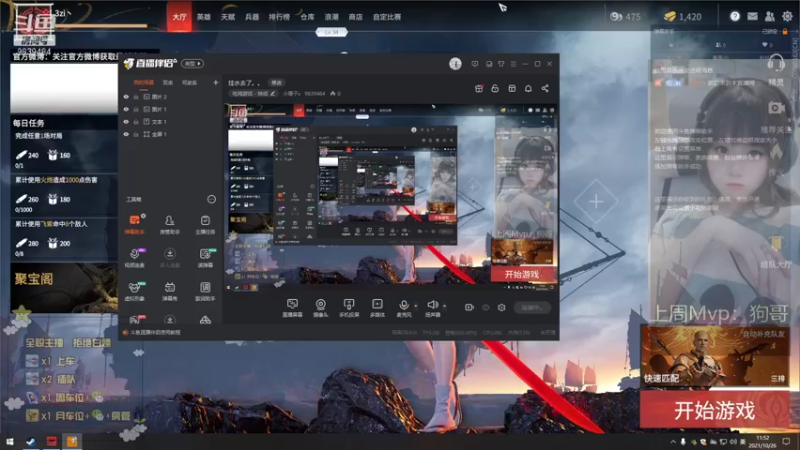
Task: Open the hamburger menu in the 直播伴侣 title bar
Action: click(x=513, y=64)
